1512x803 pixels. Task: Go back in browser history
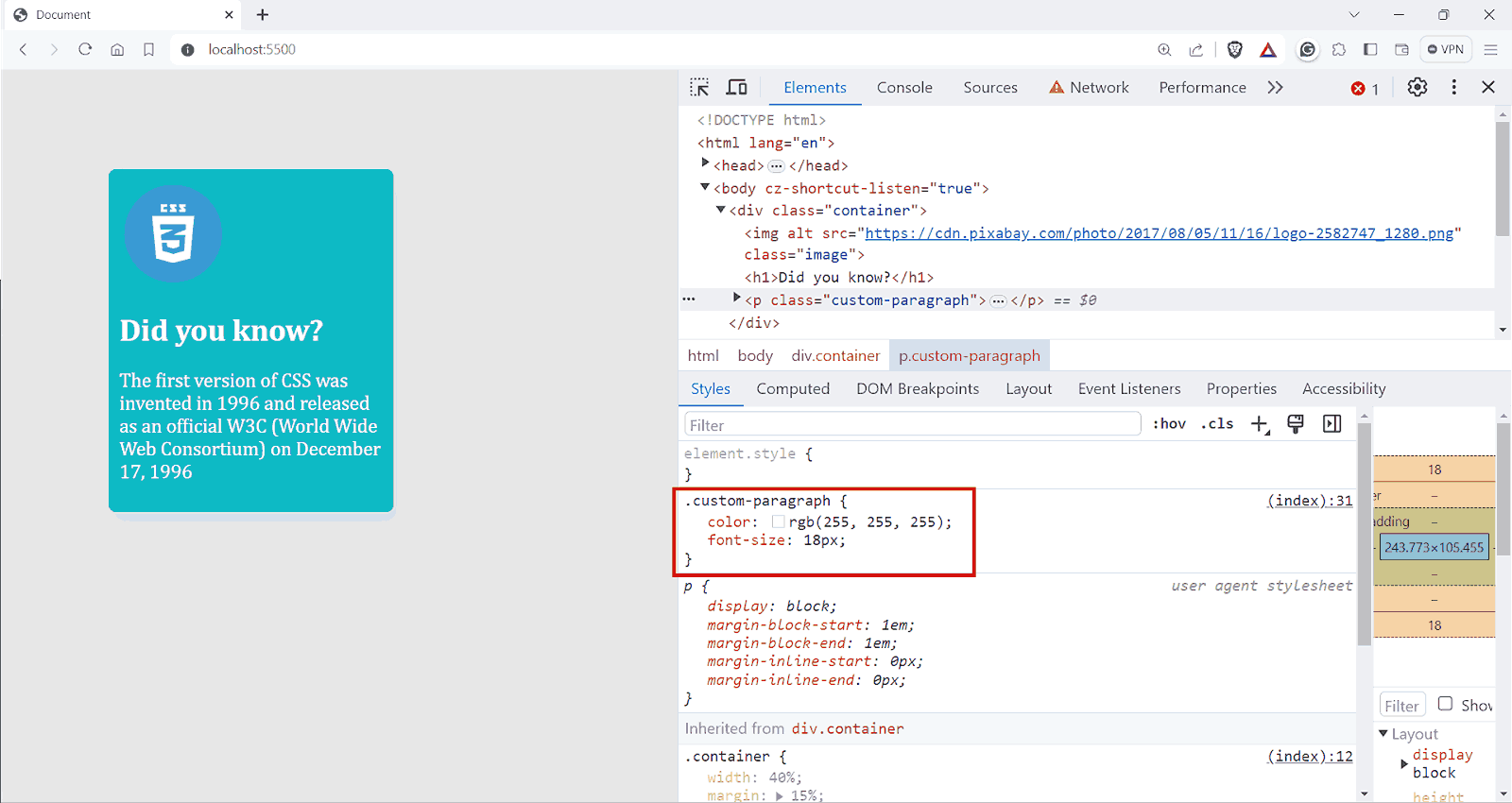[24, 49]
